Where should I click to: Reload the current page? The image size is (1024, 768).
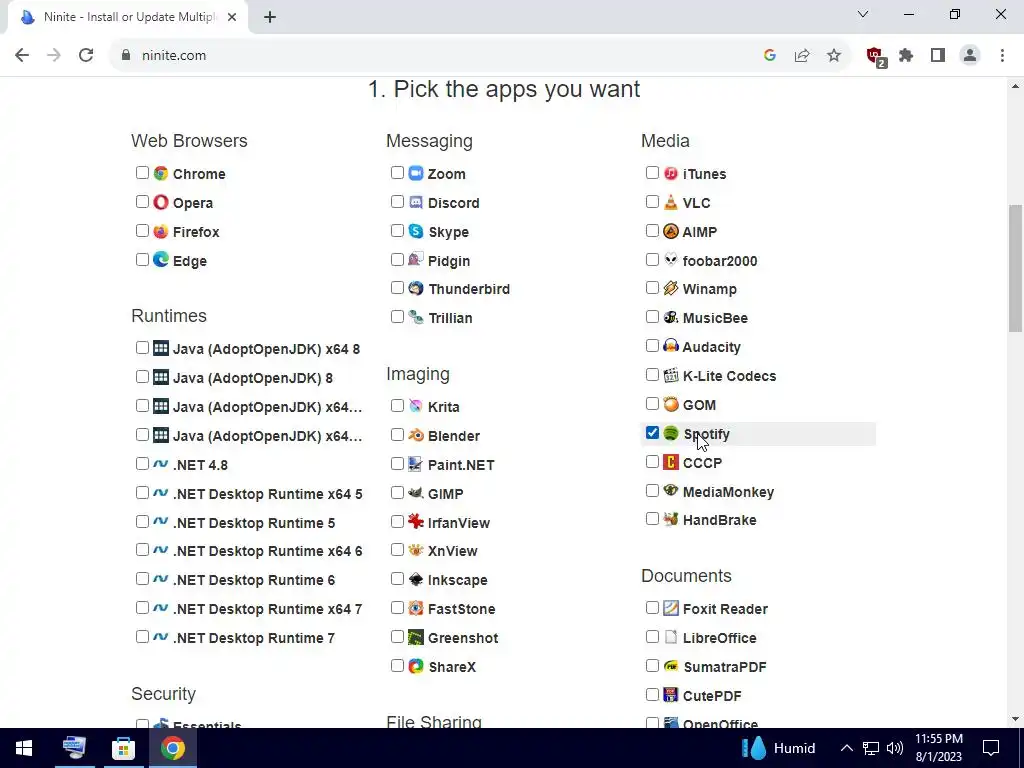(86, 56)
